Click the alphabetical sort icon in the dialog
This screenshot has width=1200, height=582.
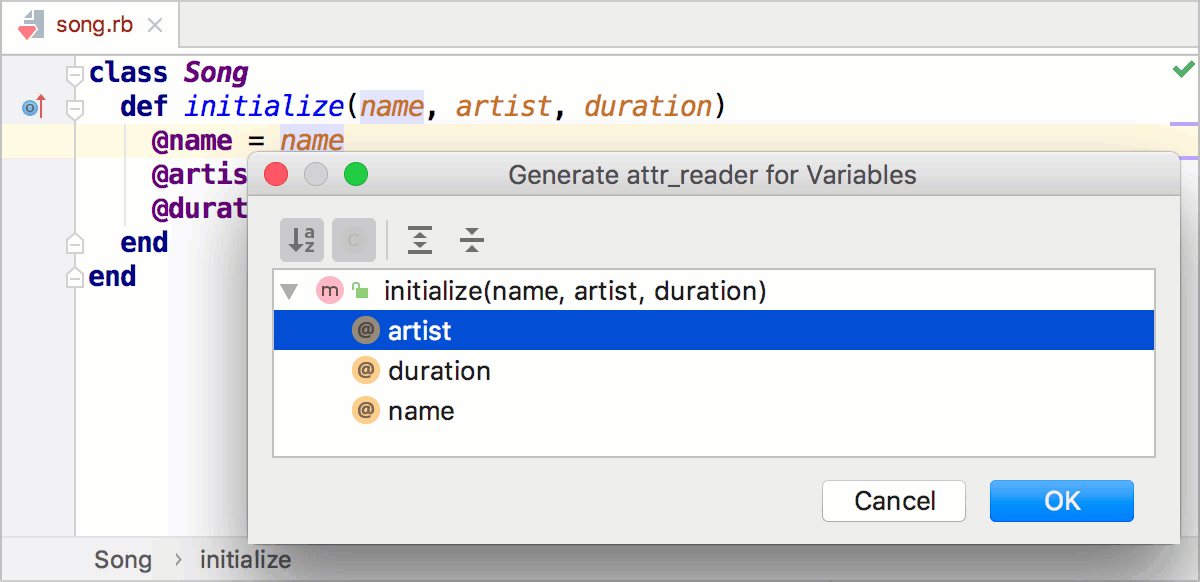(x=301, y=240)
